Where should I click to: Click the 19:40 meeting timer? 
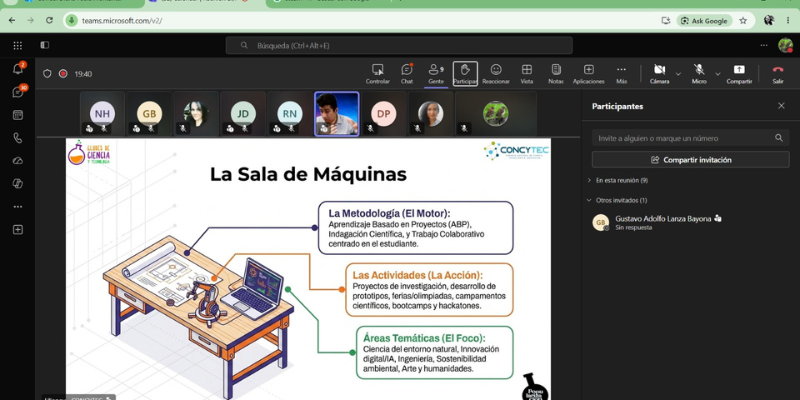coord(83,74)
